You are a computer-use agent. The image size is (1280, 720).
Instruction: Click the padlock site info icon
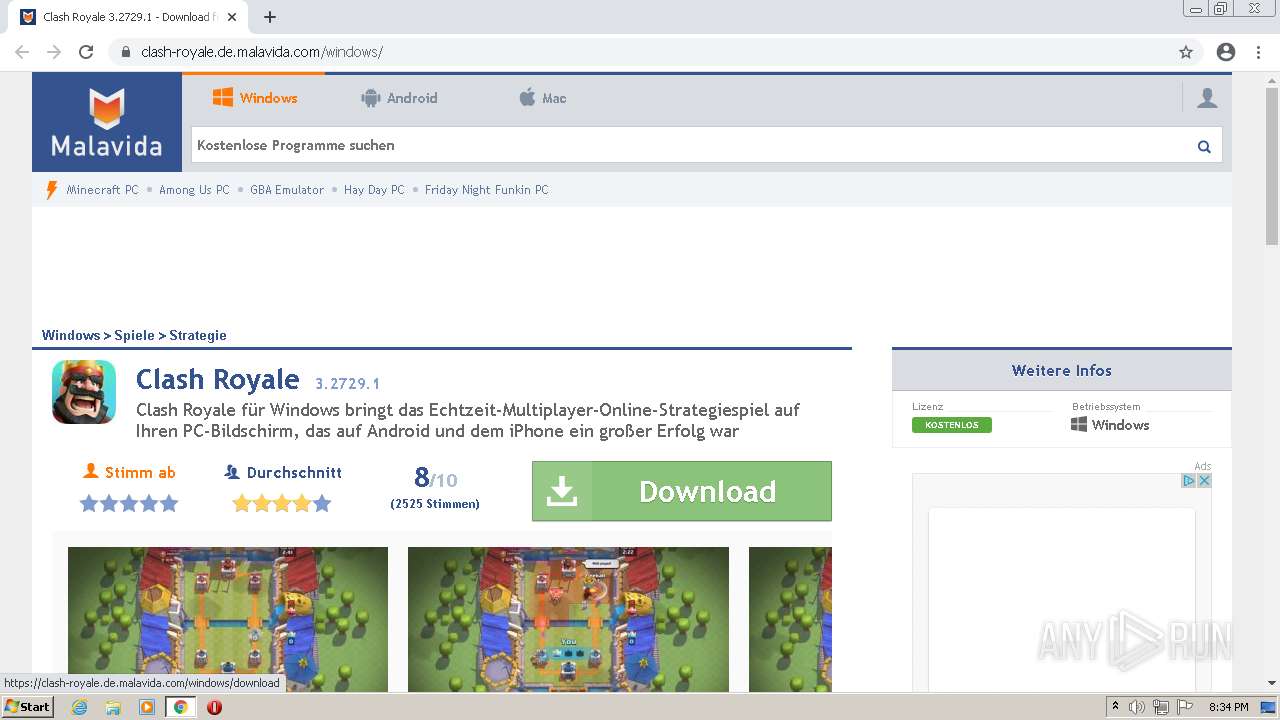[125, 52]
